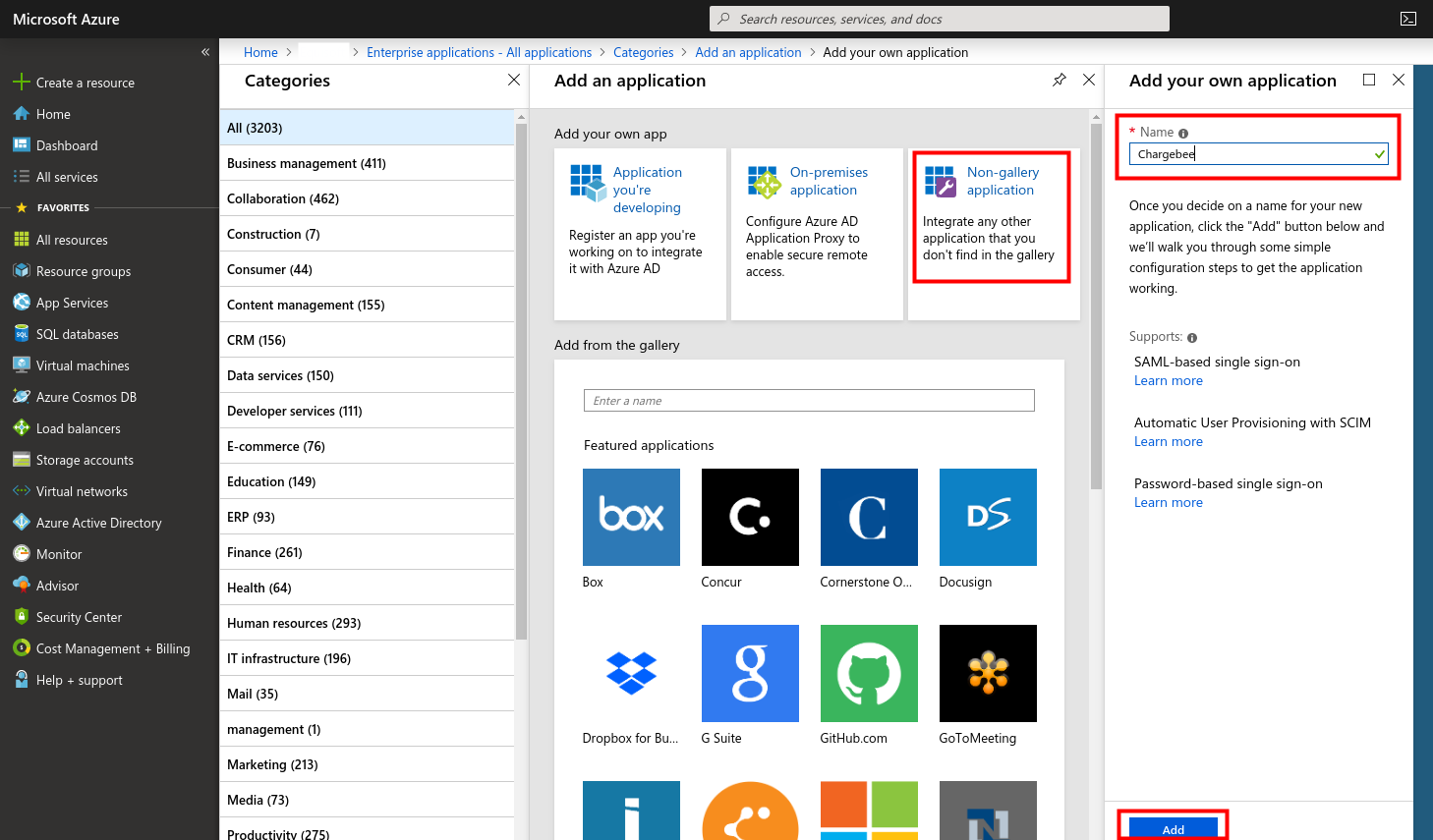Image resolution: width=1433 pixels, height=840 pixels.
Task: Open Azure Cosmos DB icon
Action: [22, 397]
